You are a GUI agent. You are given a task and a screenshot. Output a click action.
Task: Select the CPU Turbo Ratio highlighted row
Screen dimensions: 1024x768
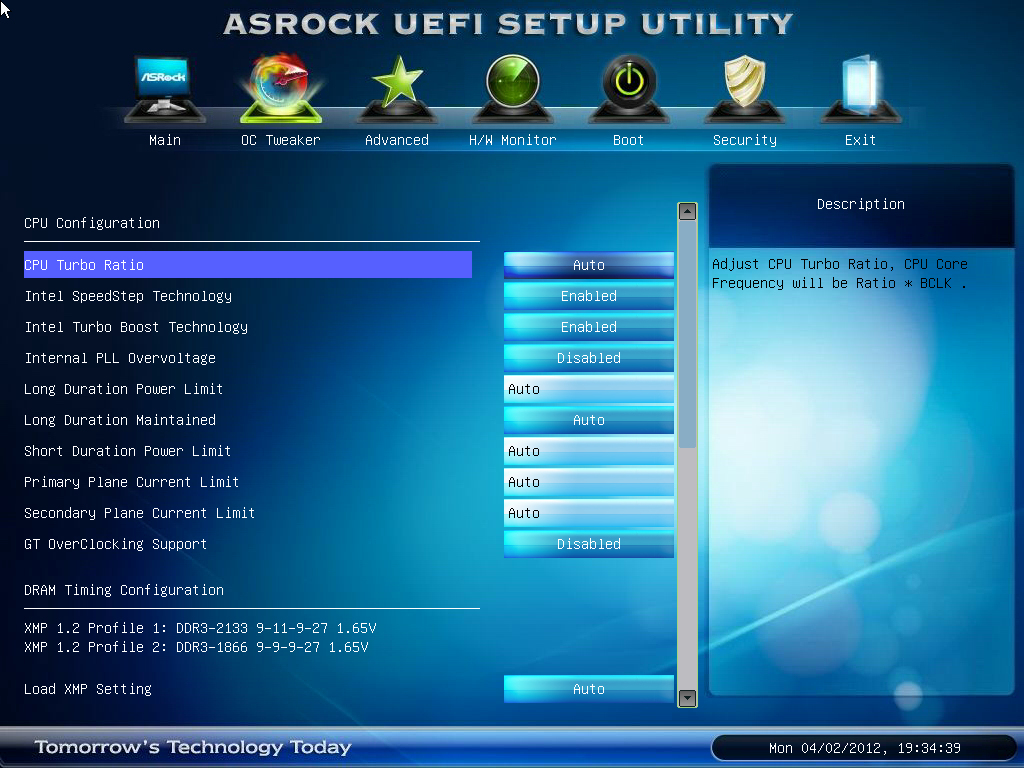(247, 265)
